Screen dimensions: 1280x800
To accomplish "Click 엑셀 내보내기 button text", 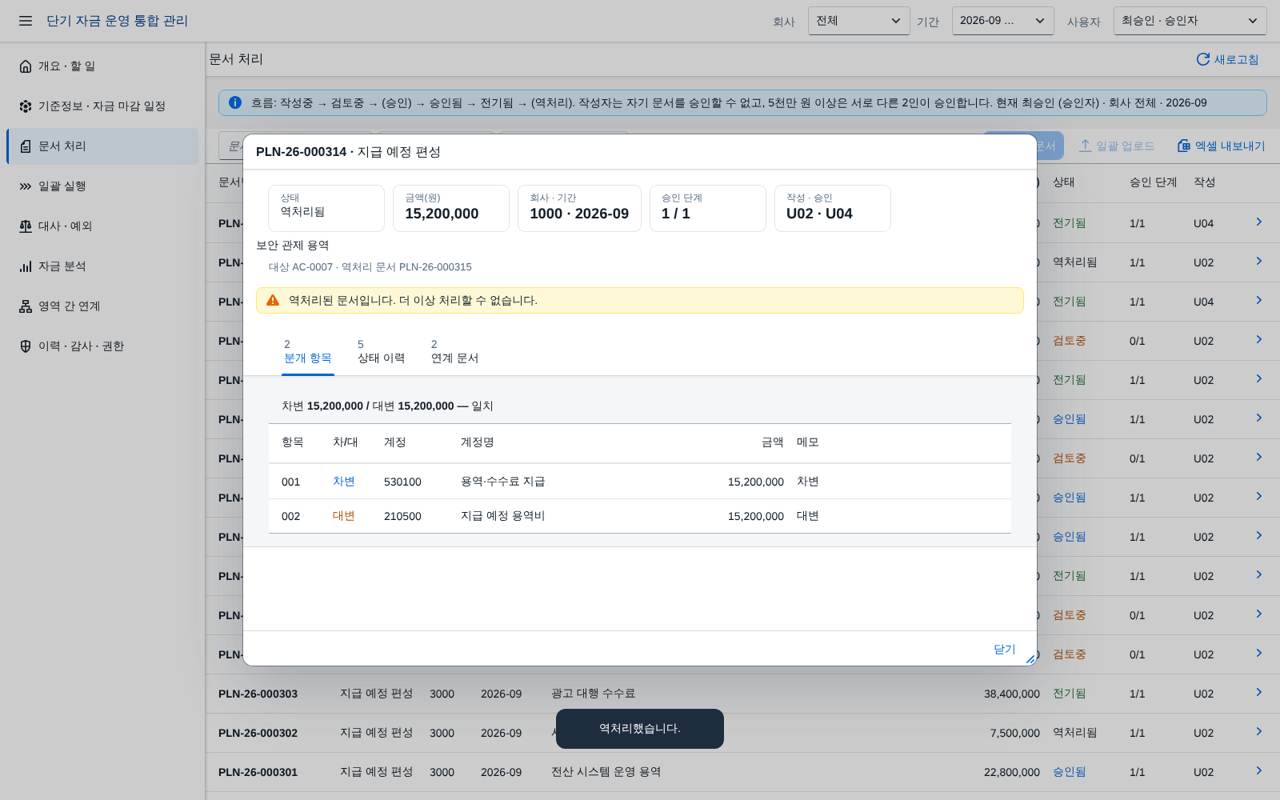I will pyautogui.click(x=1230, y=146).
